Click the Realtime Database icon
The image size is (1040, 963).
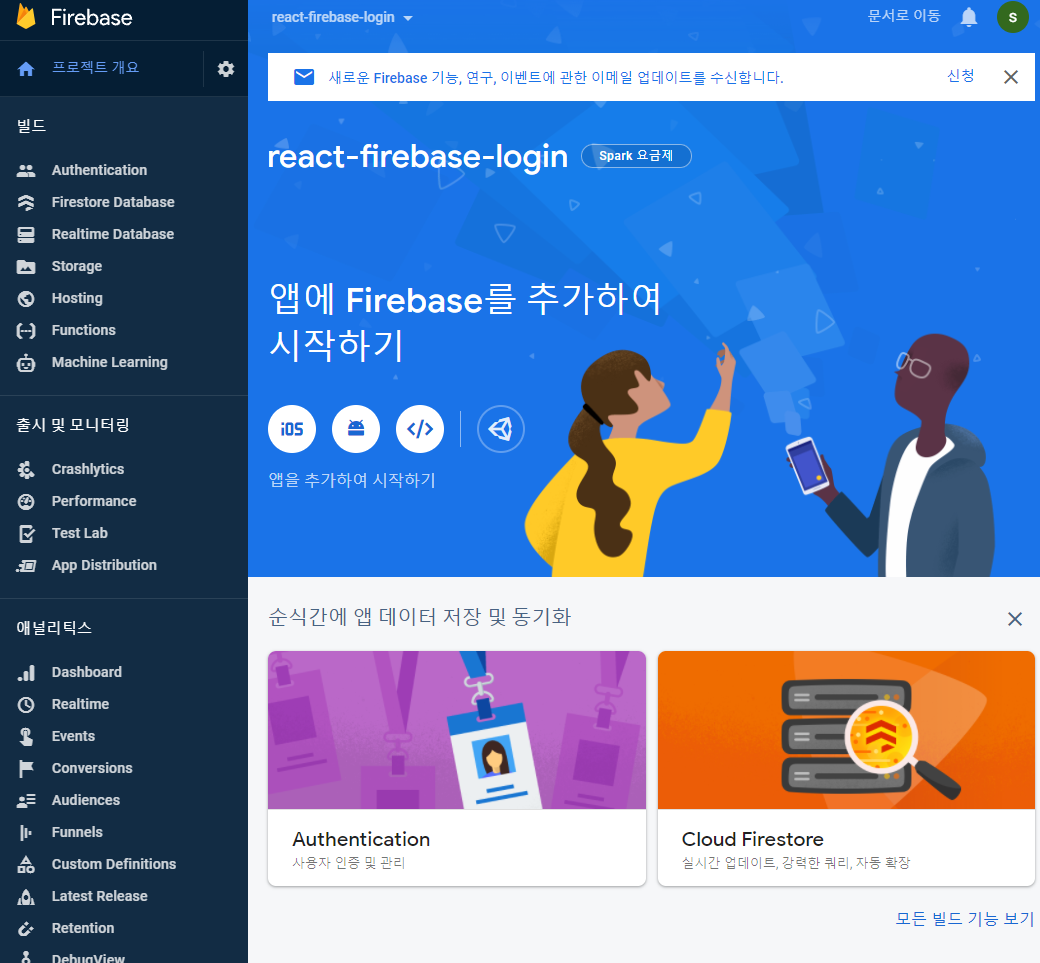tap(26, 234)
